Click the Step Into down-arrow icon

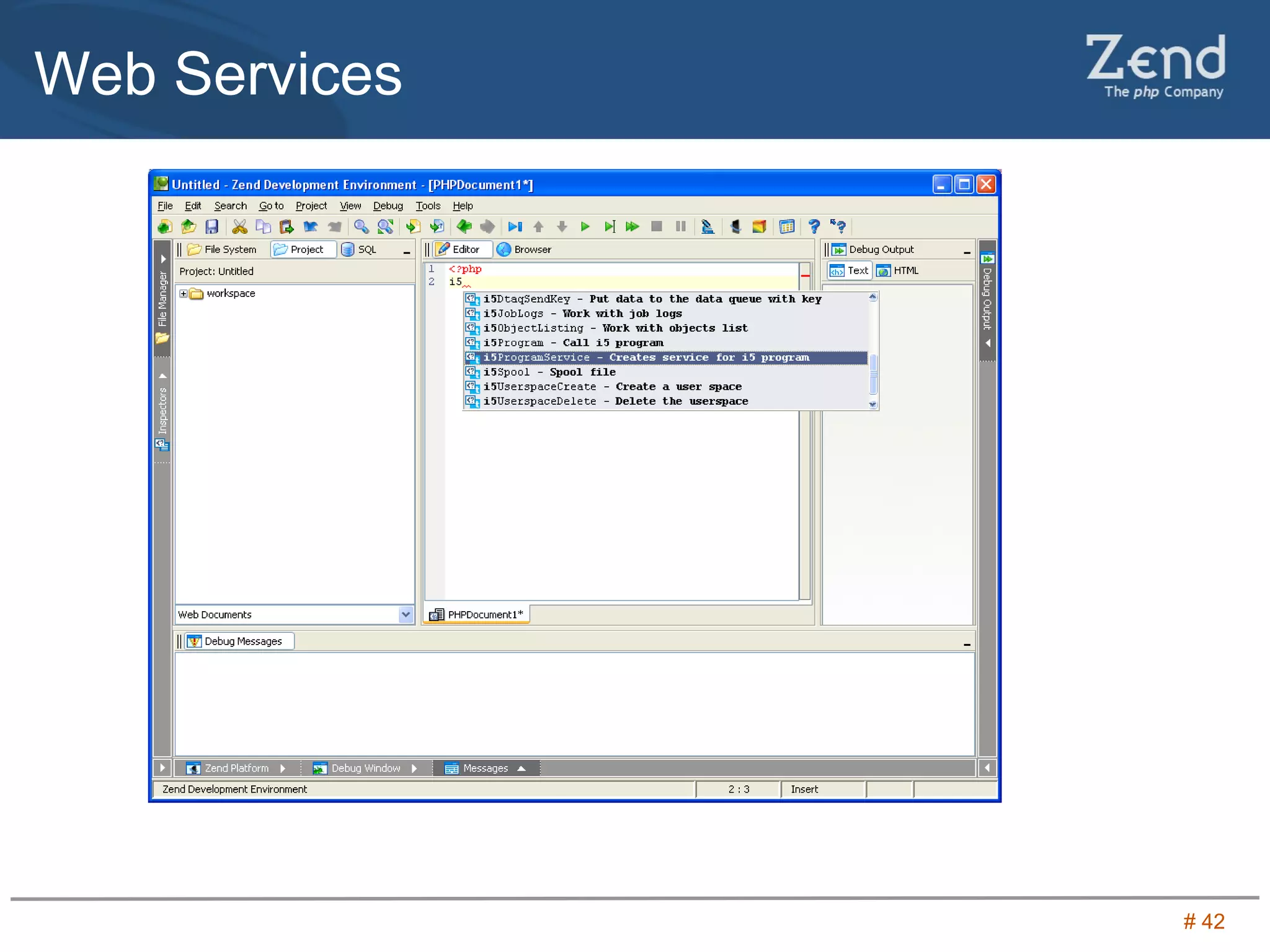coord(562,227)
